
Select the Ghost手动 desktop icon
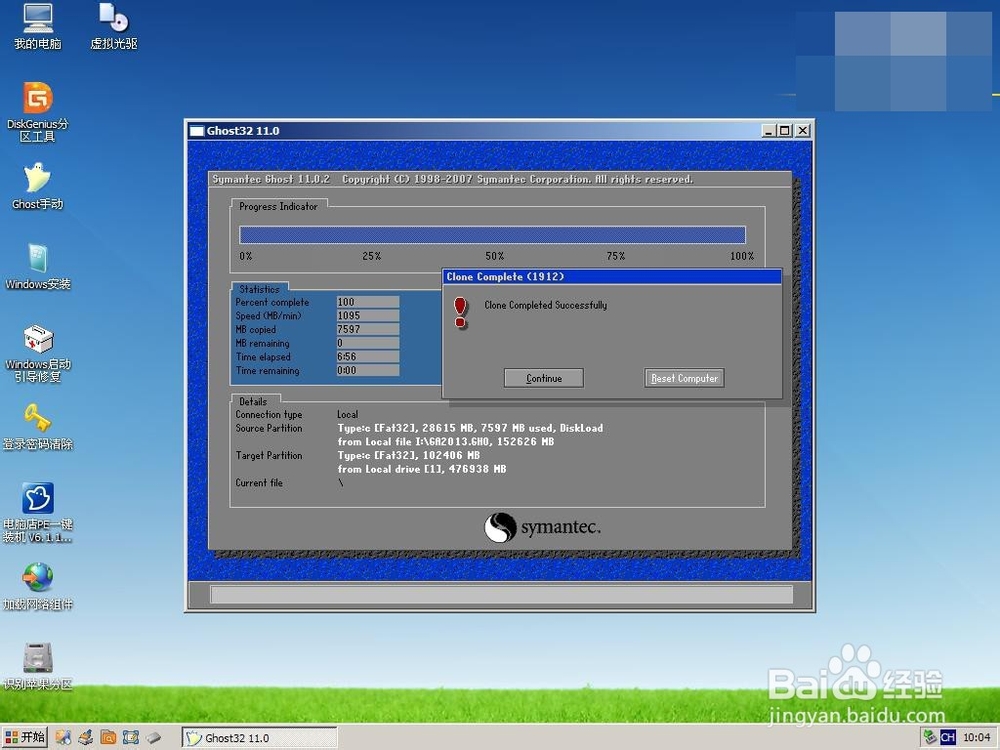coord(38,186)
